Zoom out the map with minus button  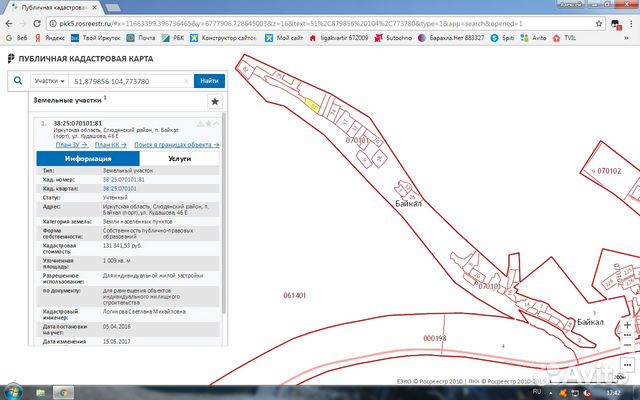[x=627, y=345]
